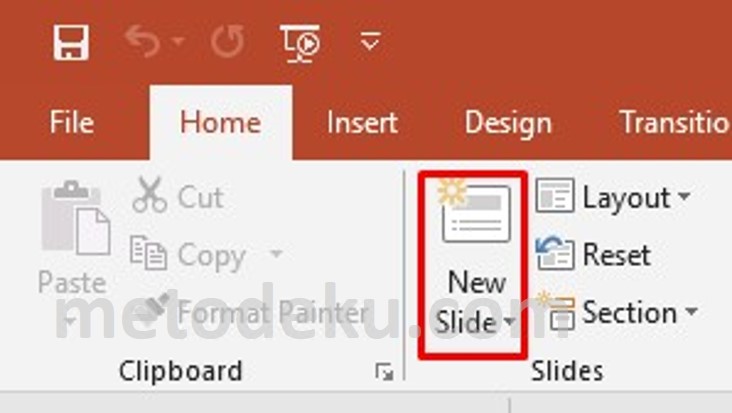Screen dimensions: 732x413
Task: Expand the New Slide dropdown arrow
Action: coord(510,322)
